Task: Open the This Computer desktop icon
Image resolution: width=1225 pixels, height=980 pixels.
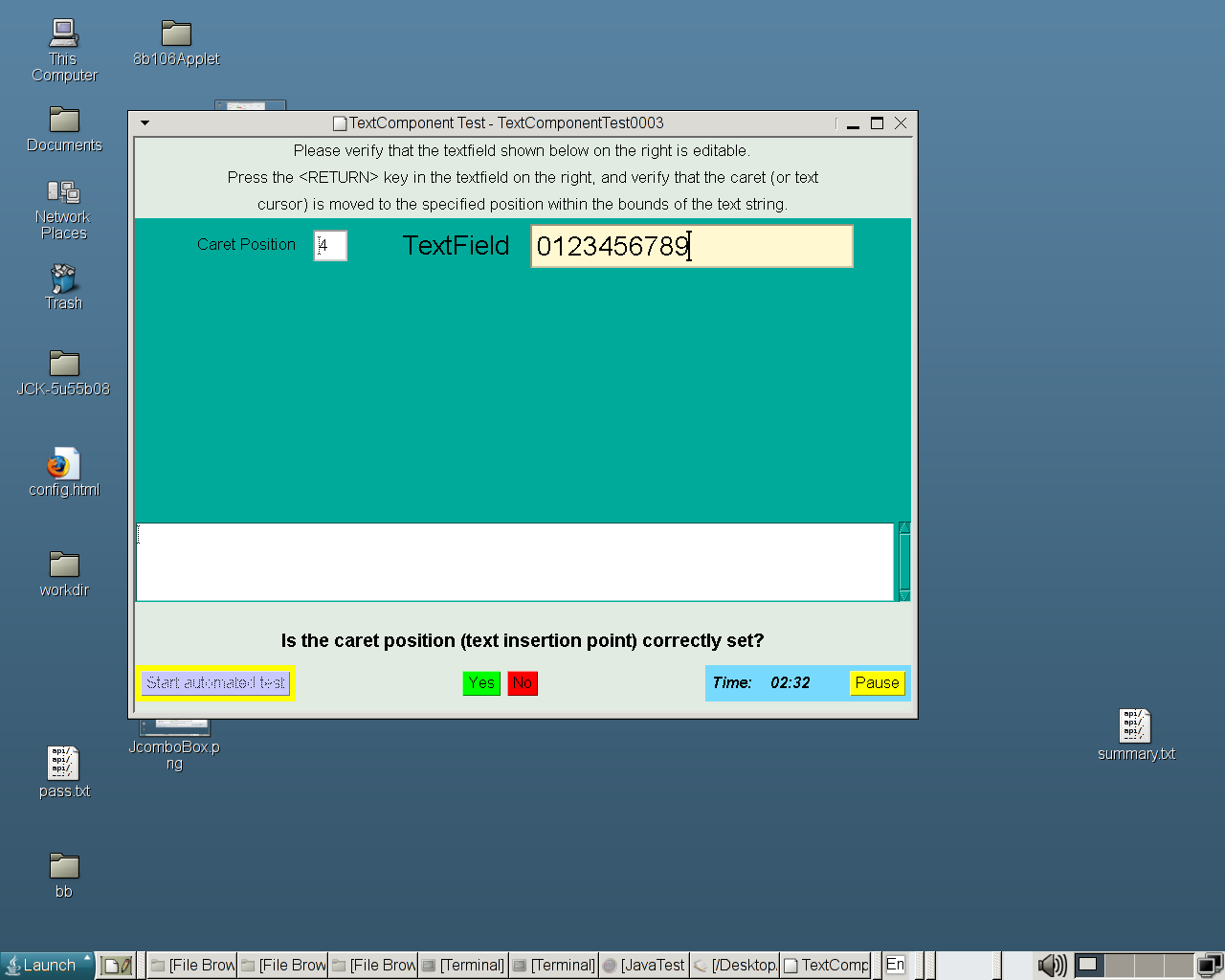Action: pos(64,34)
